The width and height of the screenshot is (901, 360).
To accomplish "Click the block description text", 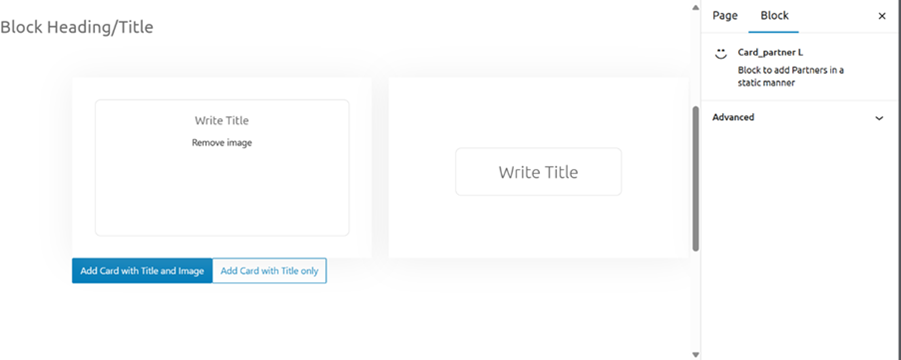I will [791, 77].
